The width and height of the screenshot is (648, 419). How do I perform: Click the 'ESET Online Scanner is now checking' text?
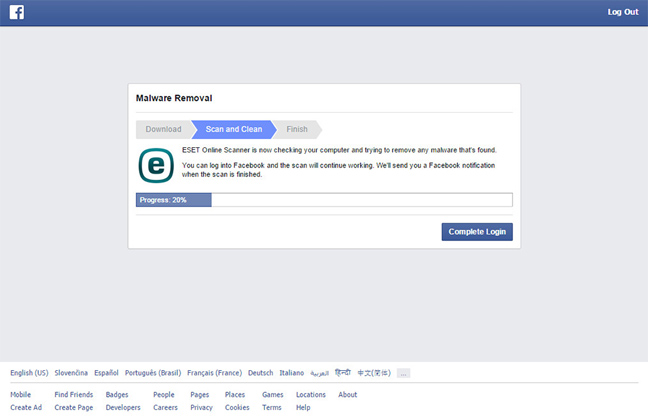(339, 150)
